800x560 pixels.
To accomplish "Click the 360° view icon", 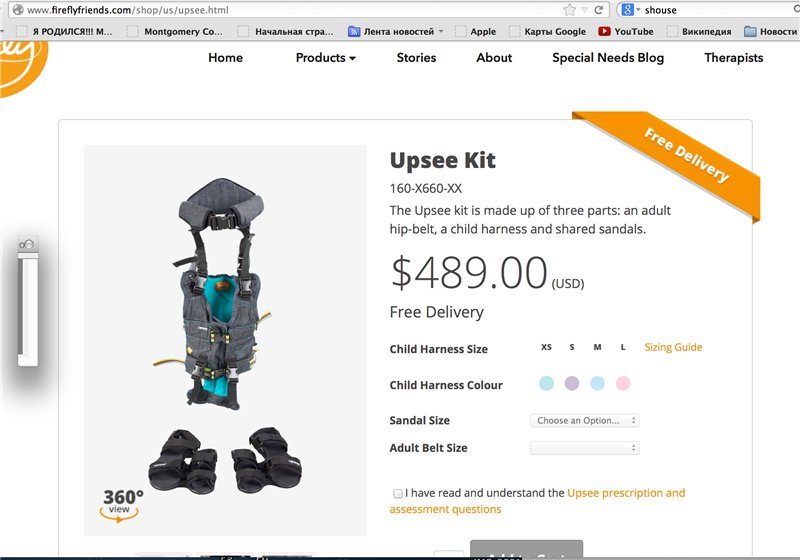I will click(x=121, y=505).
